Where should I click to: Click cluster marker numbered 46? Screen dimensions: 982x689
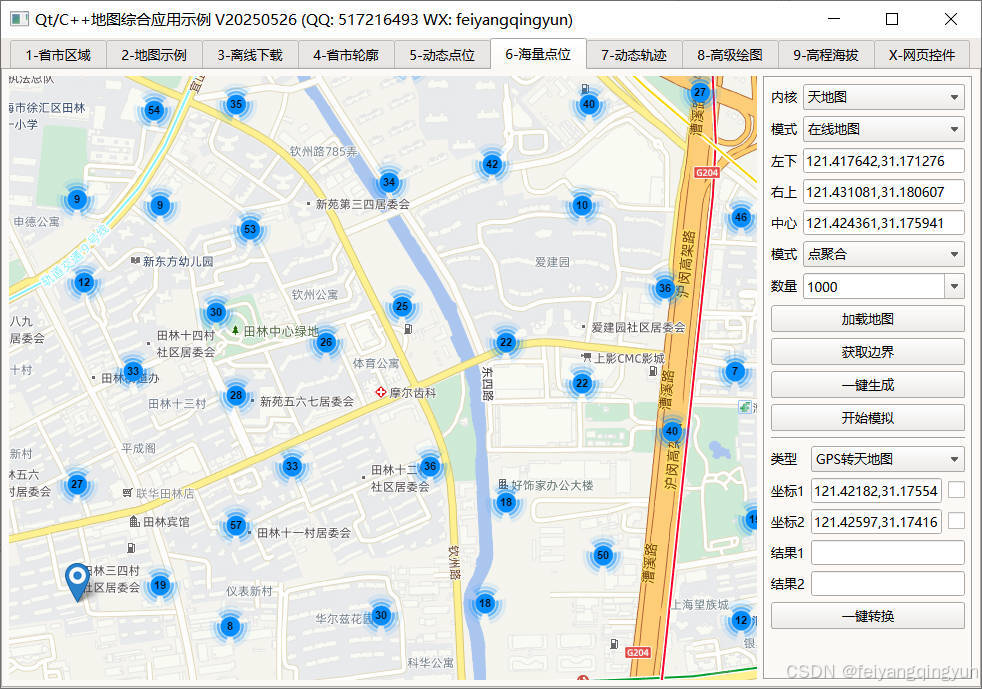click(x=741, y=217)
